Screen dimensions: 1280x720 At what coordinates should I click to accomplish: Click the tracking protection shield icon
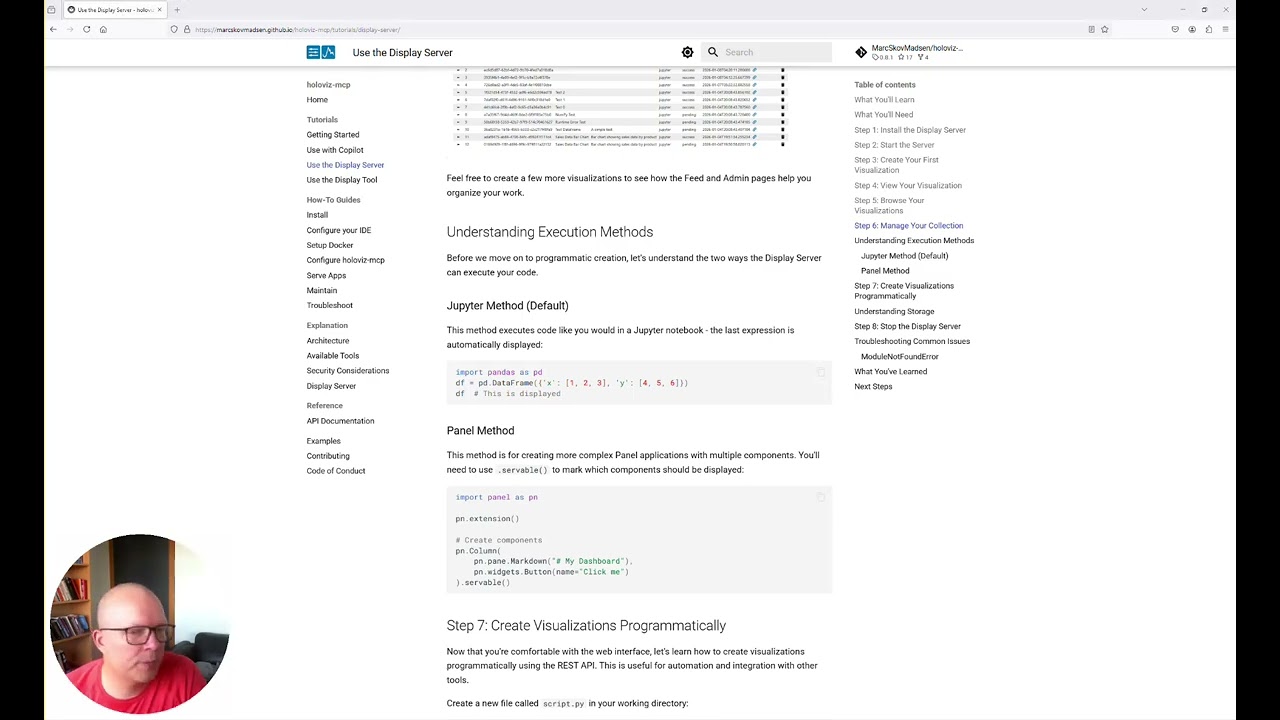click(x=174, y=29)
